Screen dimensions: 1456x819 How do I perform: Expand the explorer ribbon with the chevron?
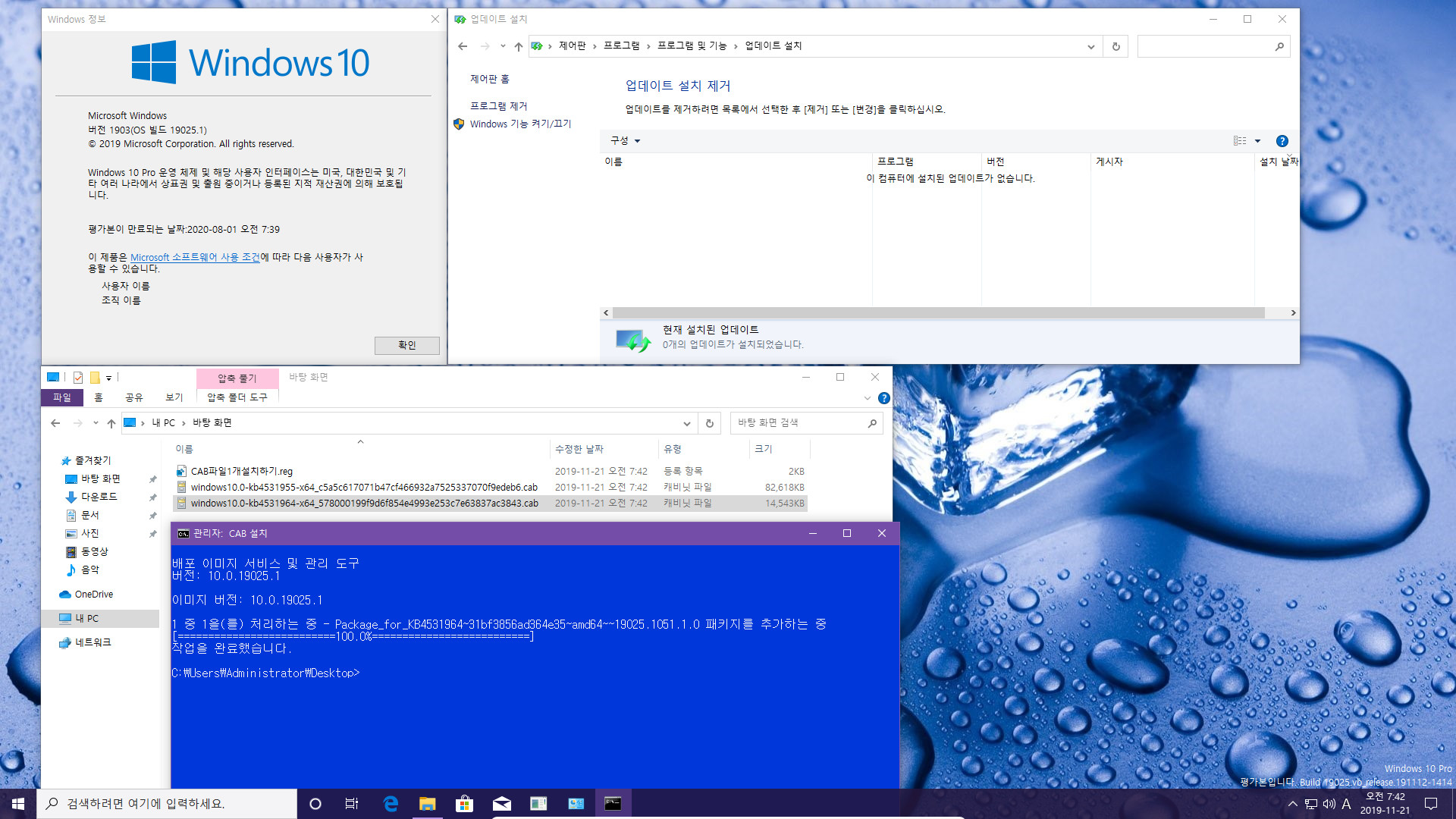(x=868, y=398)
